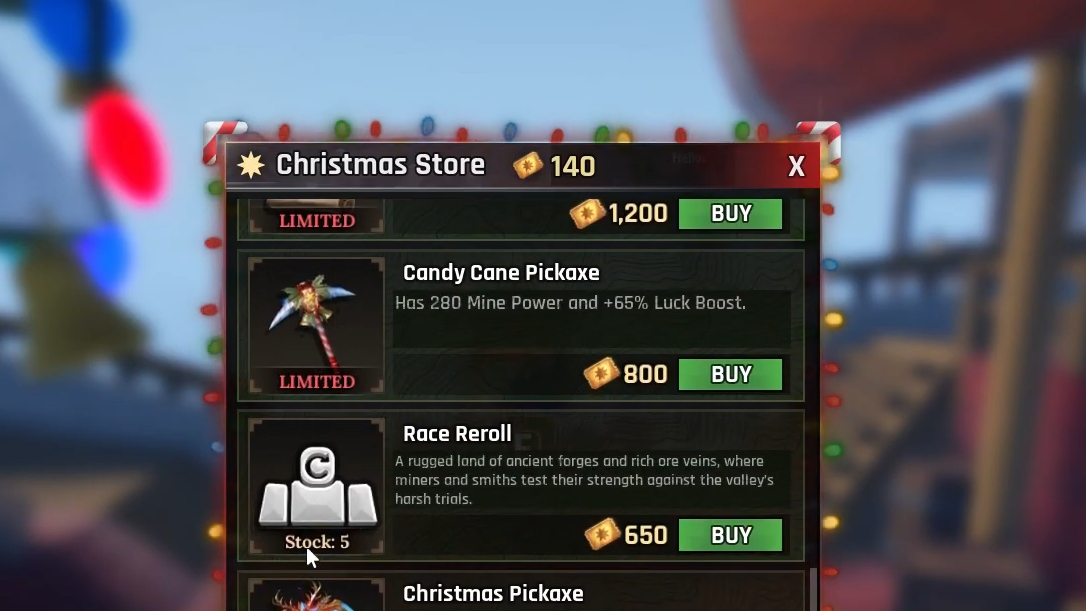Click the store scrollbar handle

click(x=813, y=590)
